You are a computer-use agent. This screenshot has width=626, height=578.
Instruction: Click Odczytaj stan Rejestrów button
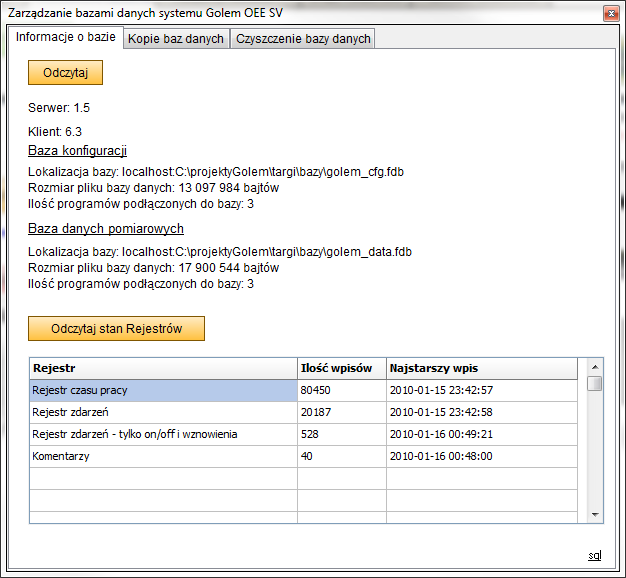pos(117,329)
